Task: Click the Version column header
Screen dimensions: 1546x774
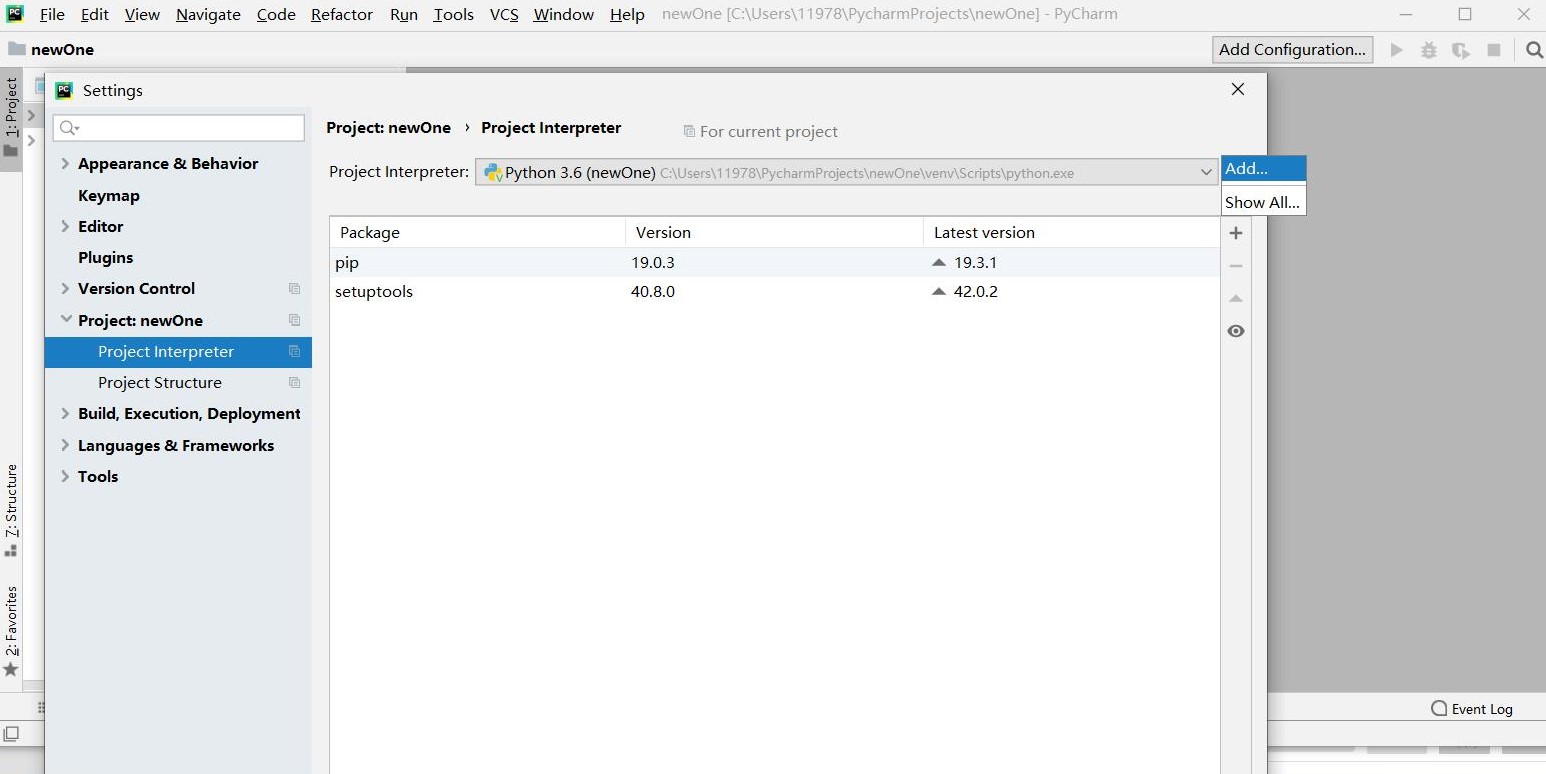Action: [x=774, y=233]
